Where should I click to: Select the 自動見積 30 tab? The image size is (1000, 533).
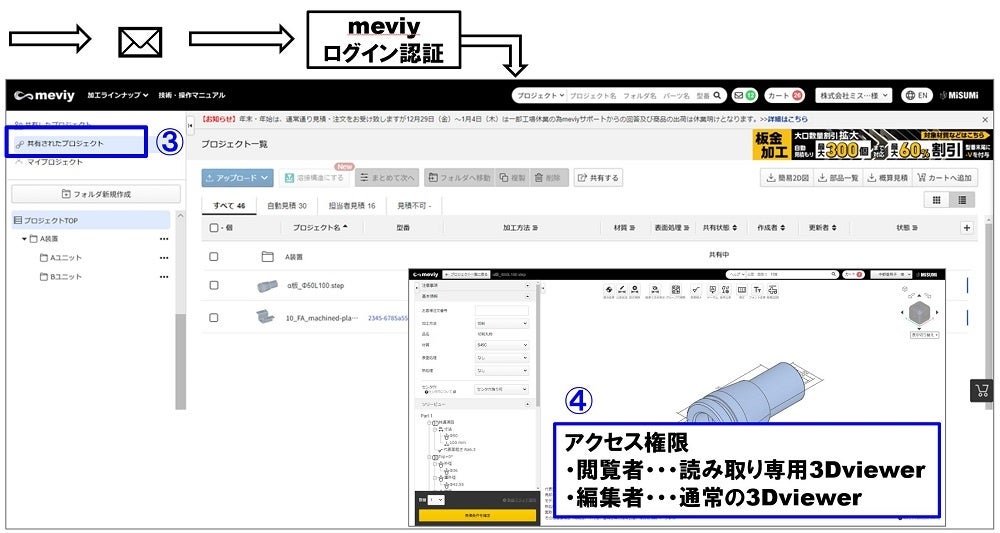(x=286, y=205)
